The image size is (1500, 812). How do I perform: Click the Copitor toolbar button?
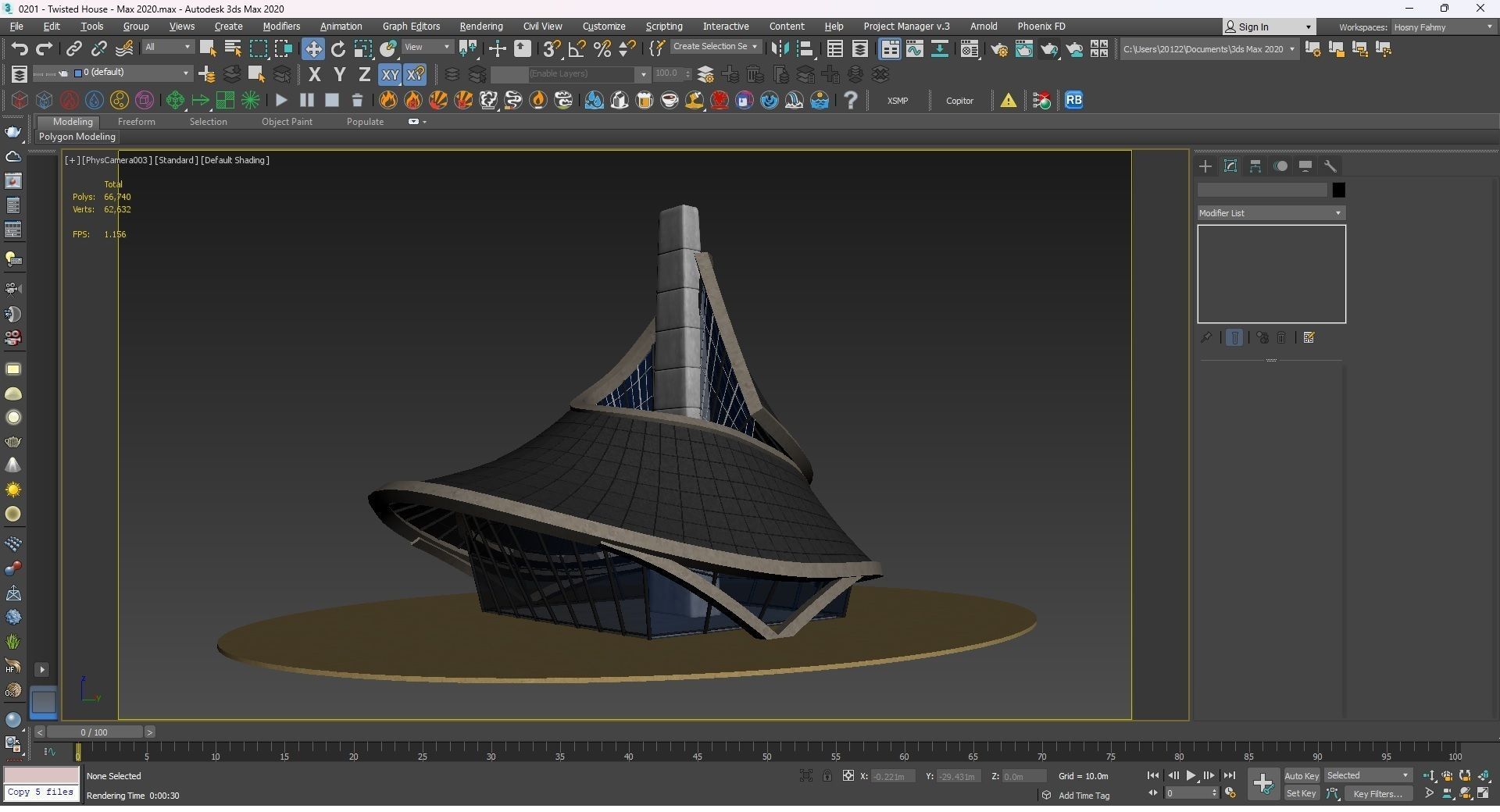(959, 101)
